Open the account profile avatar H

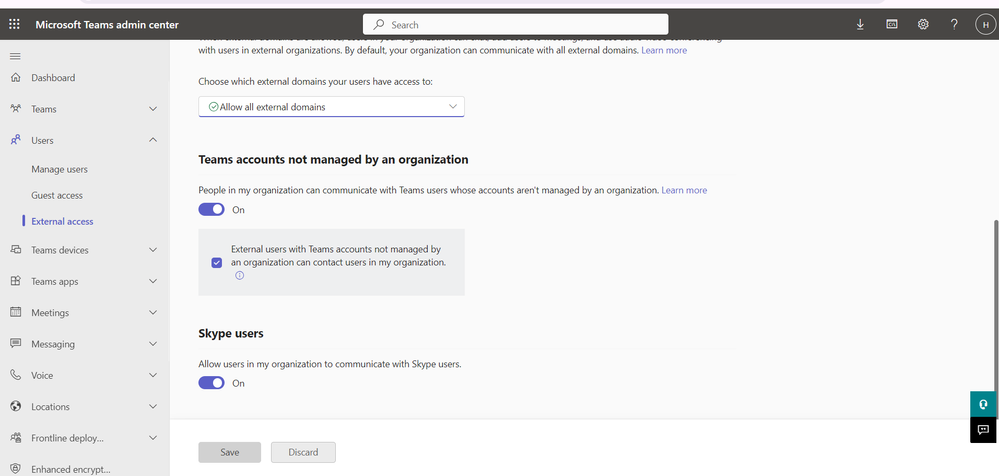[985, 25]
